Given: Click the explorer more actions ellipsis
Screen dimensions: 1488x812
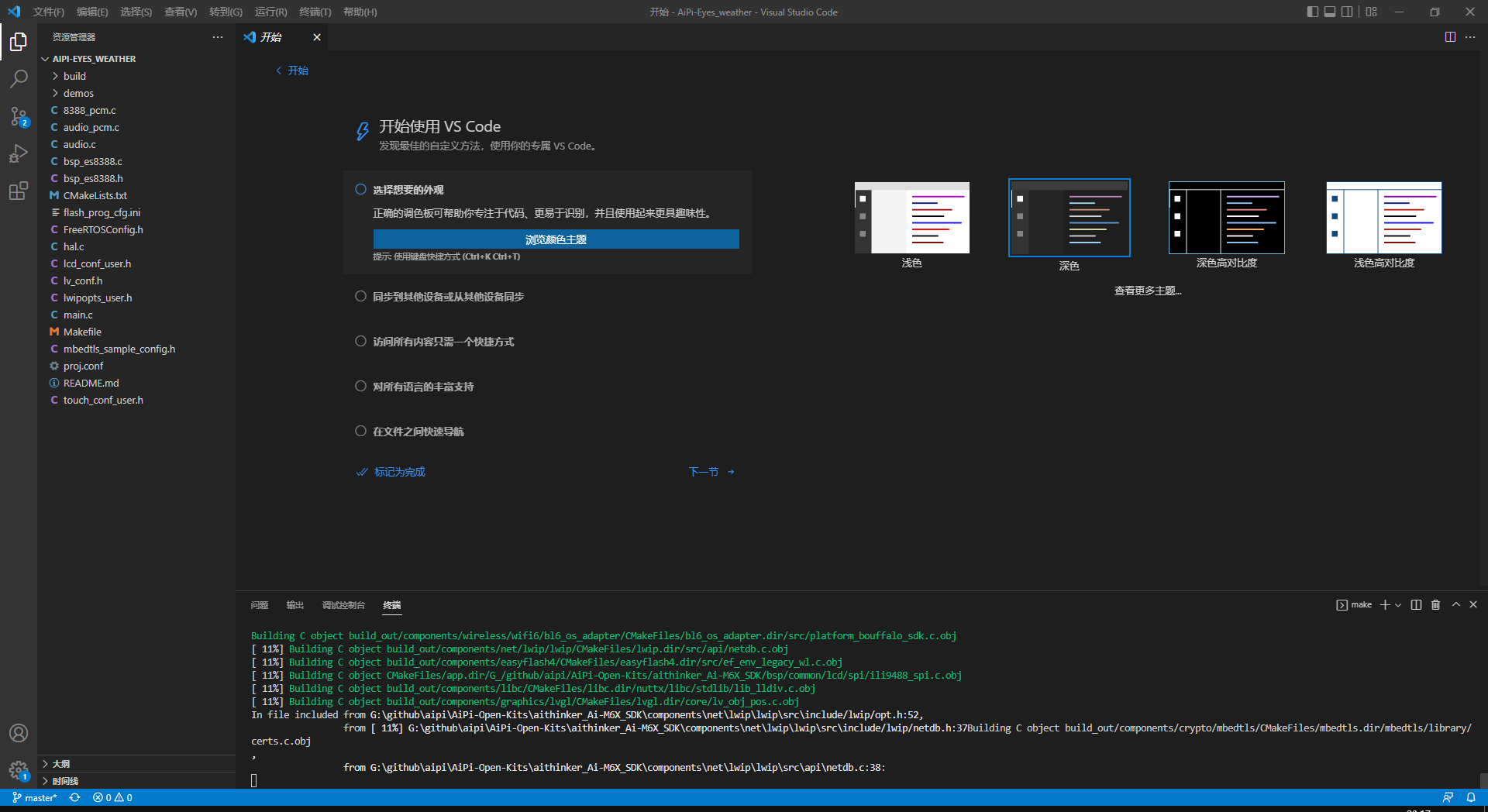Looking at the screenshot, I should [218, 37].
